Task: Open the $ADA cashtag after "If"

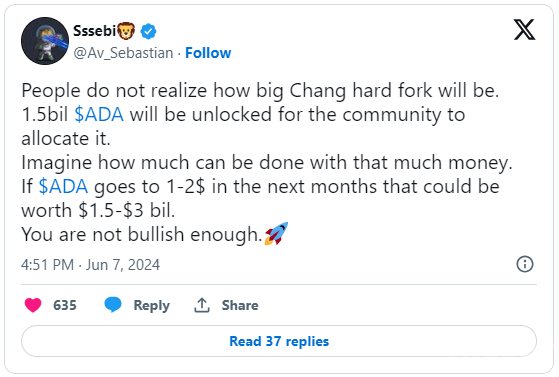Action: click(63, 187)
